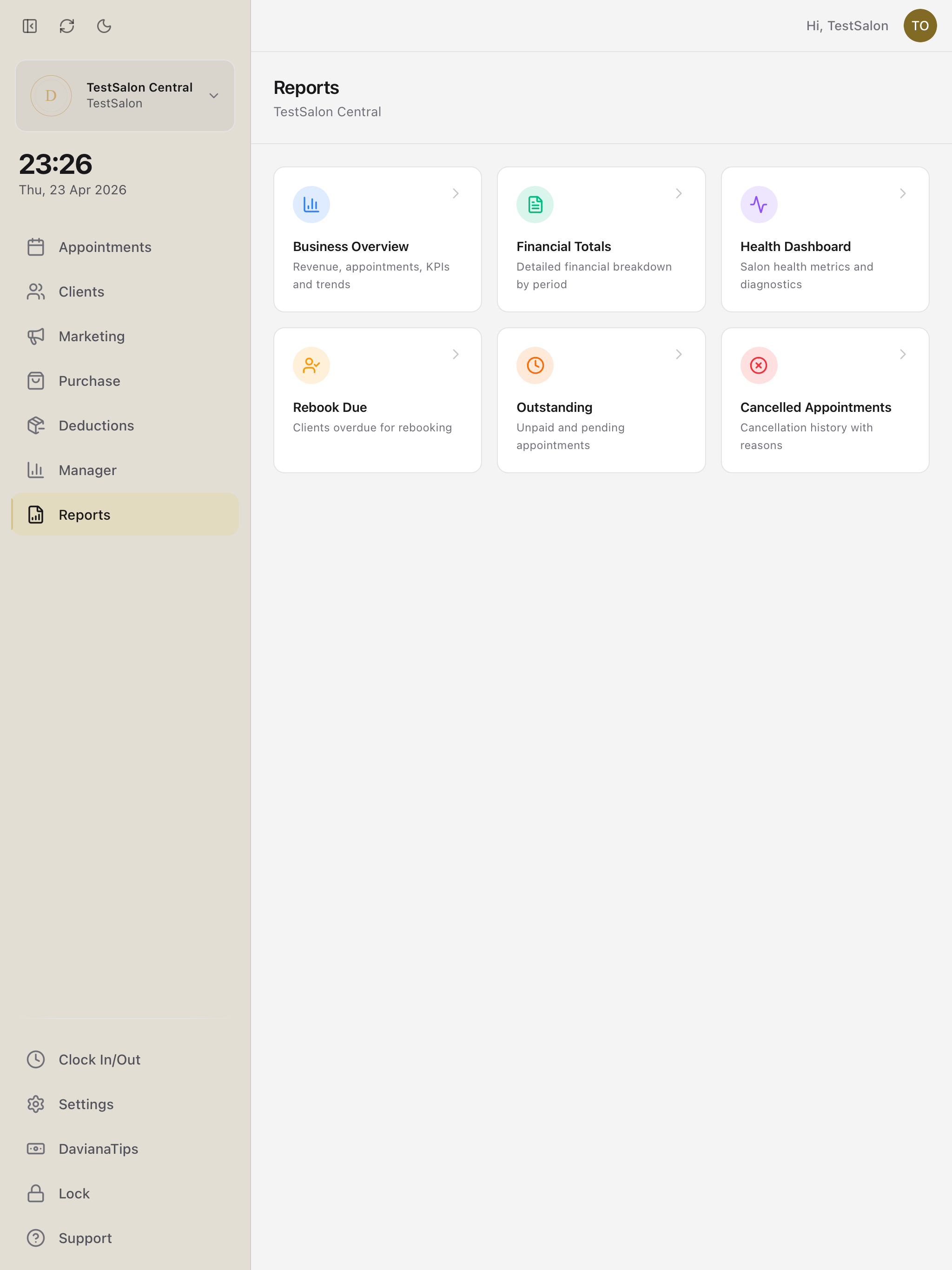The width and height of the screenshot is (952, 1270).
Task: Click the TO user avatar
Action: coord(920,26)
